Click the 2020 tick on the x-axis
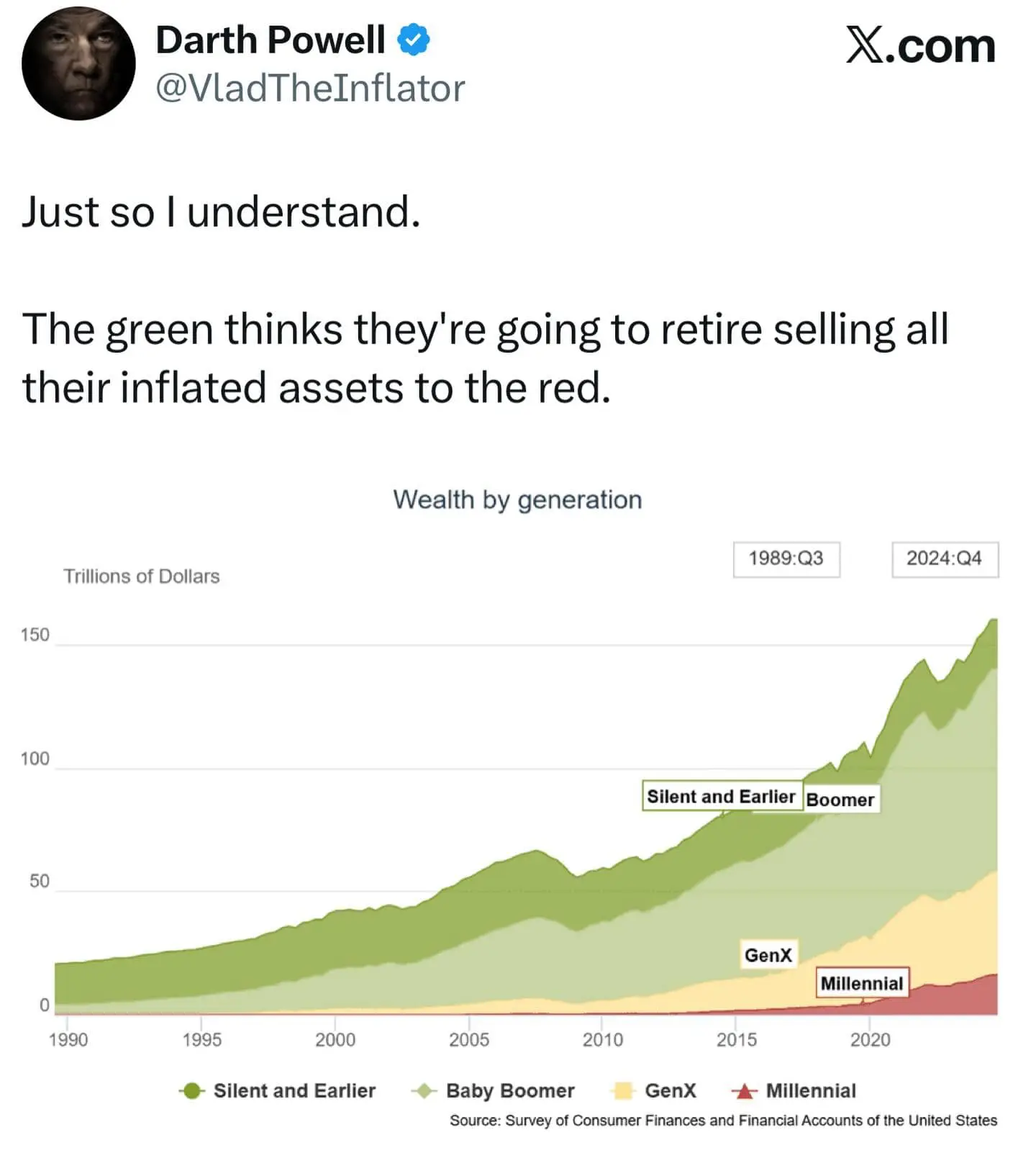 click(x=870, y=1039)
